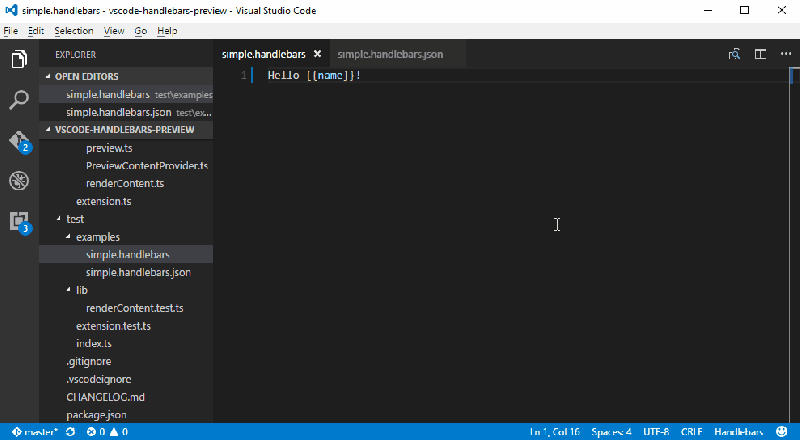
Task: Open package.json file
Action: pos(96,414)
